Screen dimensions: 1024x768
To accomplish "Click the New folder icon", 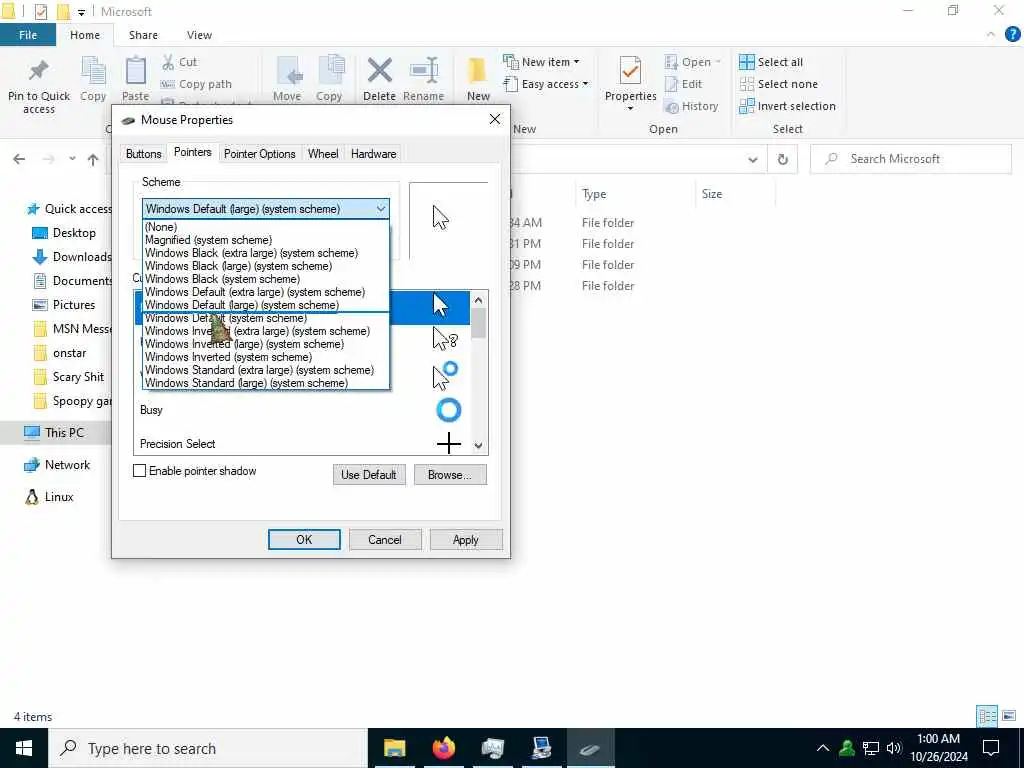I will click(x=478, y=71).
